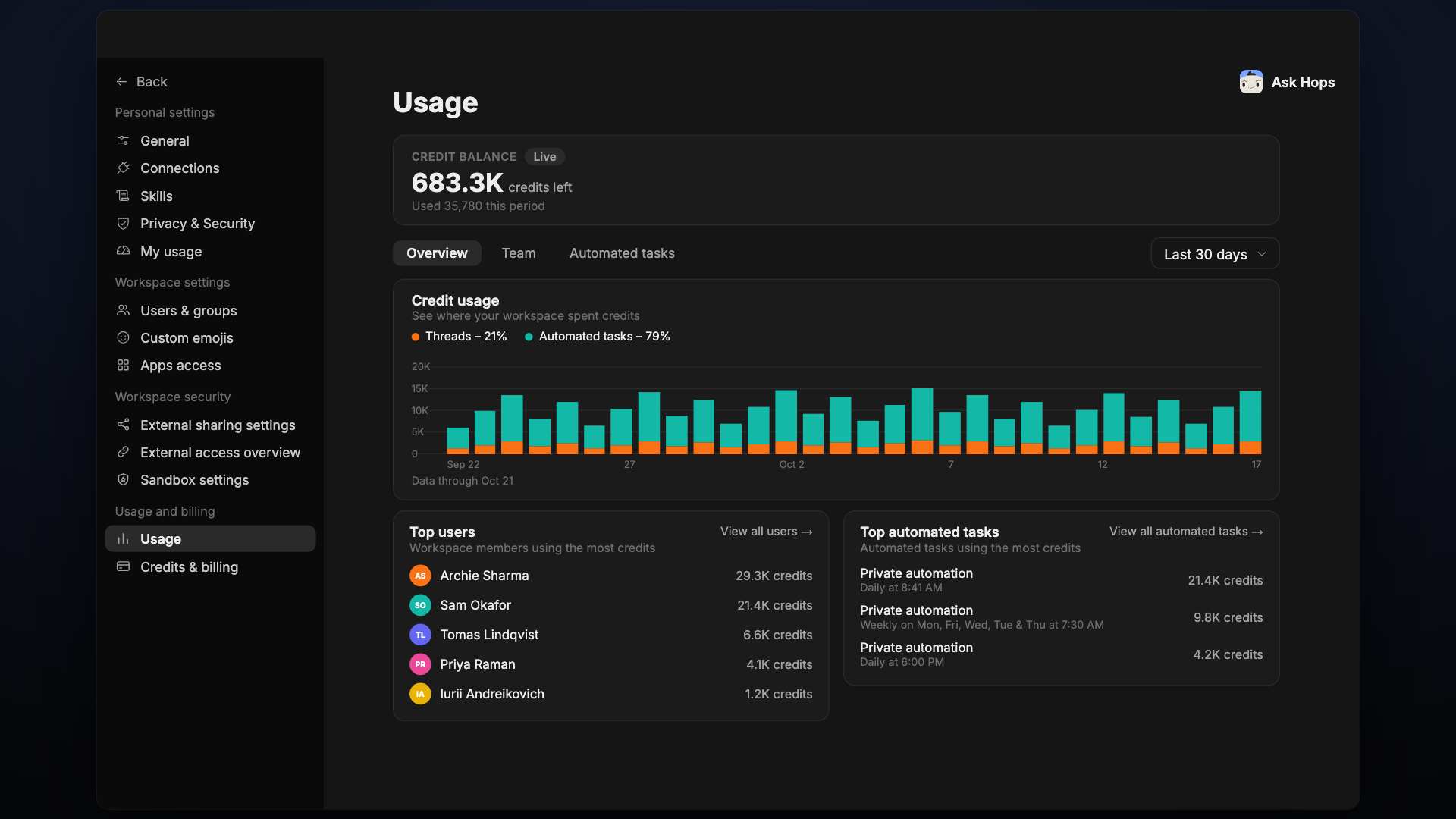This screenshot has width=1456, height=819.
Task: Click the External access overview link icon
Action: [123, 452]
